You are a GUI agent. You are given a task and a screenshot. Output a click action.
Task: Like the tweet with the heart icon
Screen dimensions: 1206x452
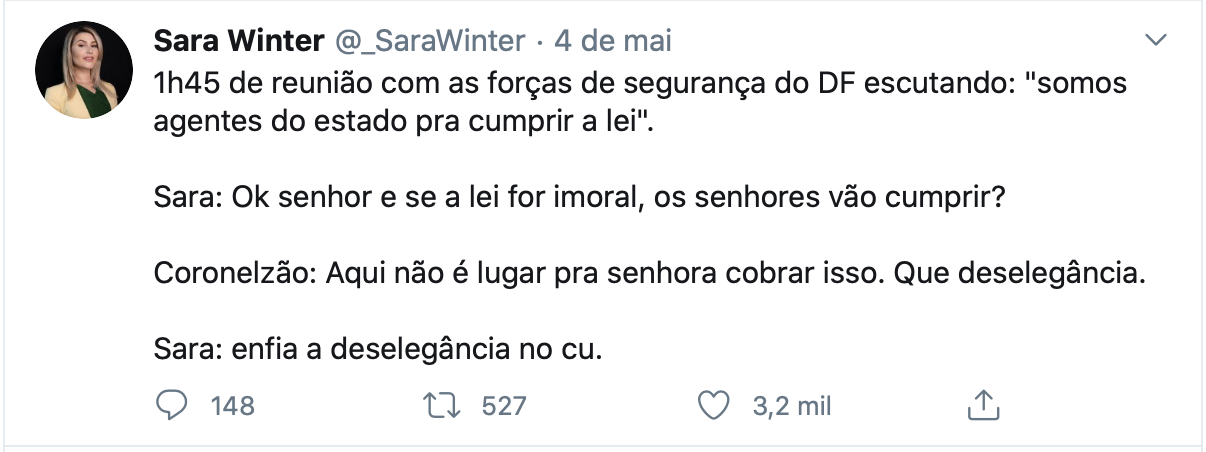point(712,405)
